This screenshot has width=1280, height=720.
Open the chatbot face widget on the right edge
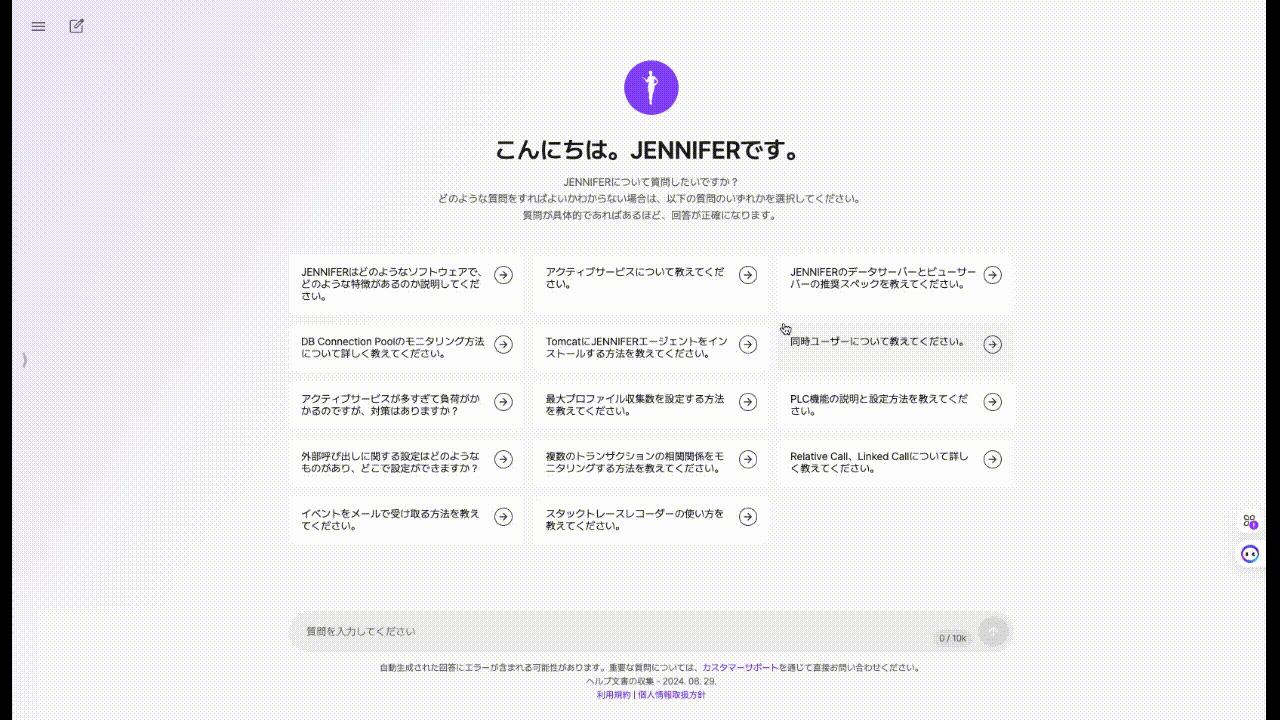tap(1250, 554)
